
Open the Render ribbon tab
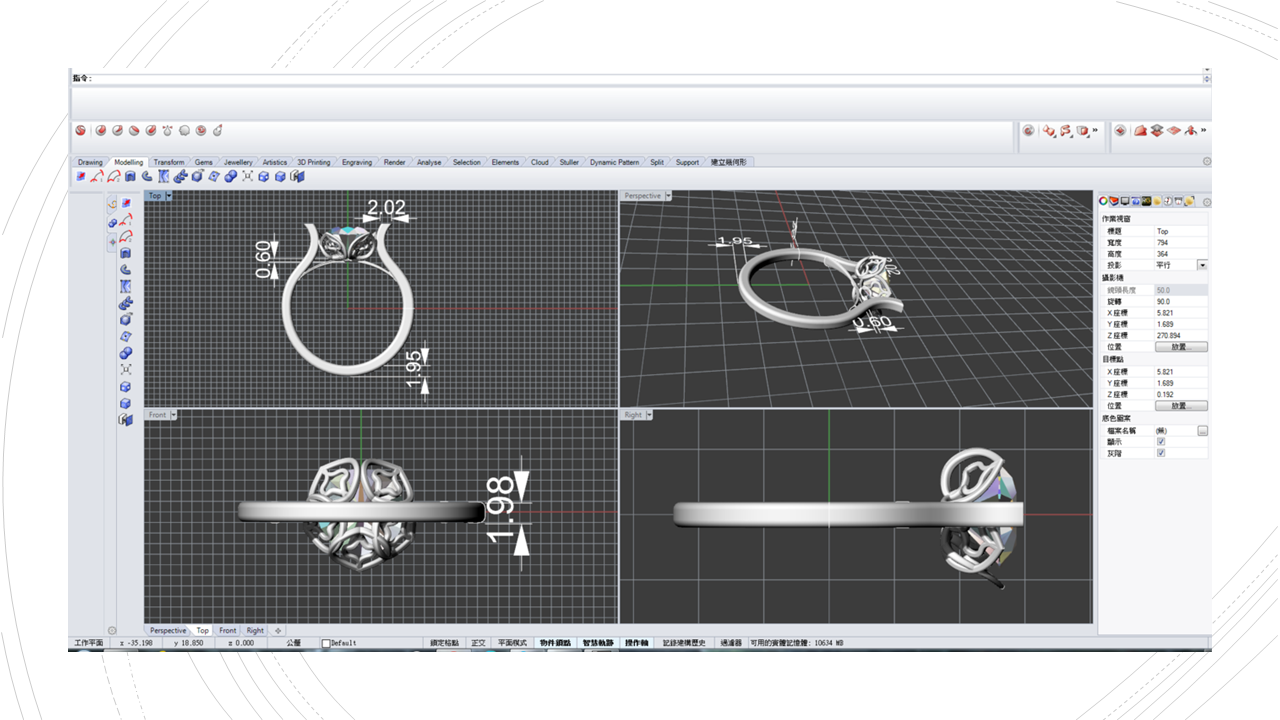pyautogui.click(x=395, y=162)
